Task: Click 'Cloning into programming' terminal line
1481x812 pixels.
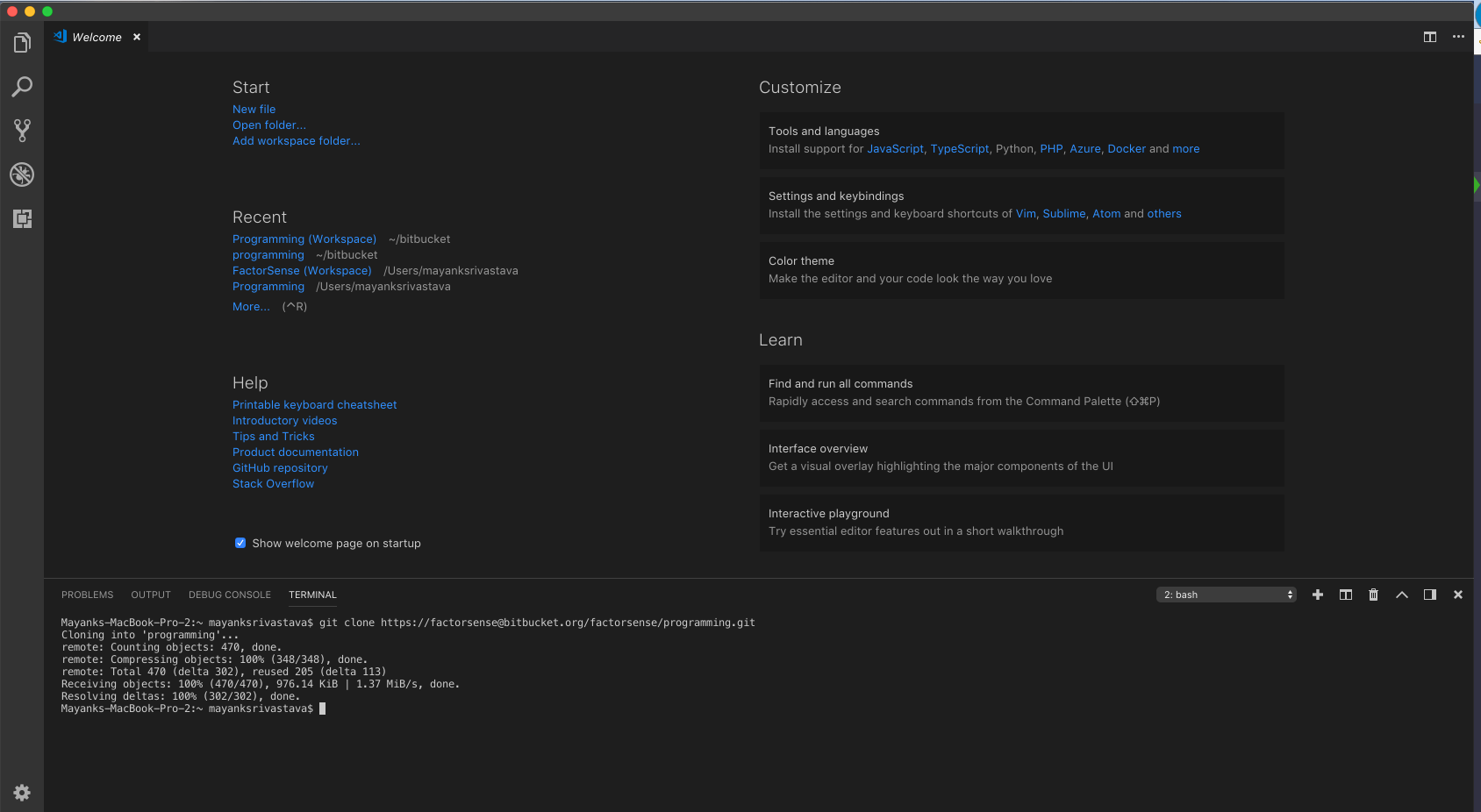Action: coord(150,635)
